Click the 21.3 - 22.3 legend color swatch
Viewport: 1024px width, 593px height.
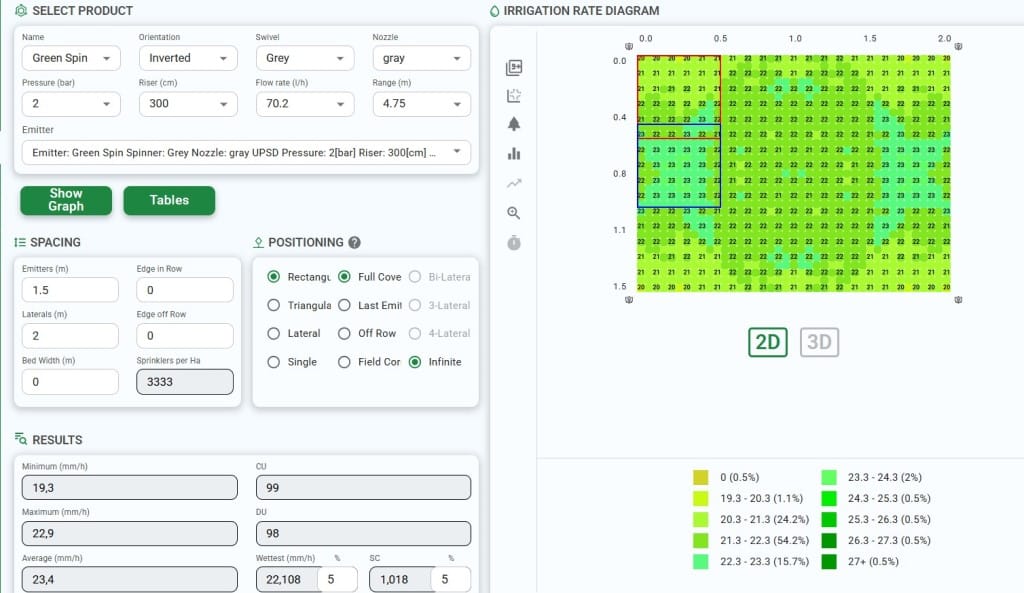pyautogui.click(x=701, y=540)
